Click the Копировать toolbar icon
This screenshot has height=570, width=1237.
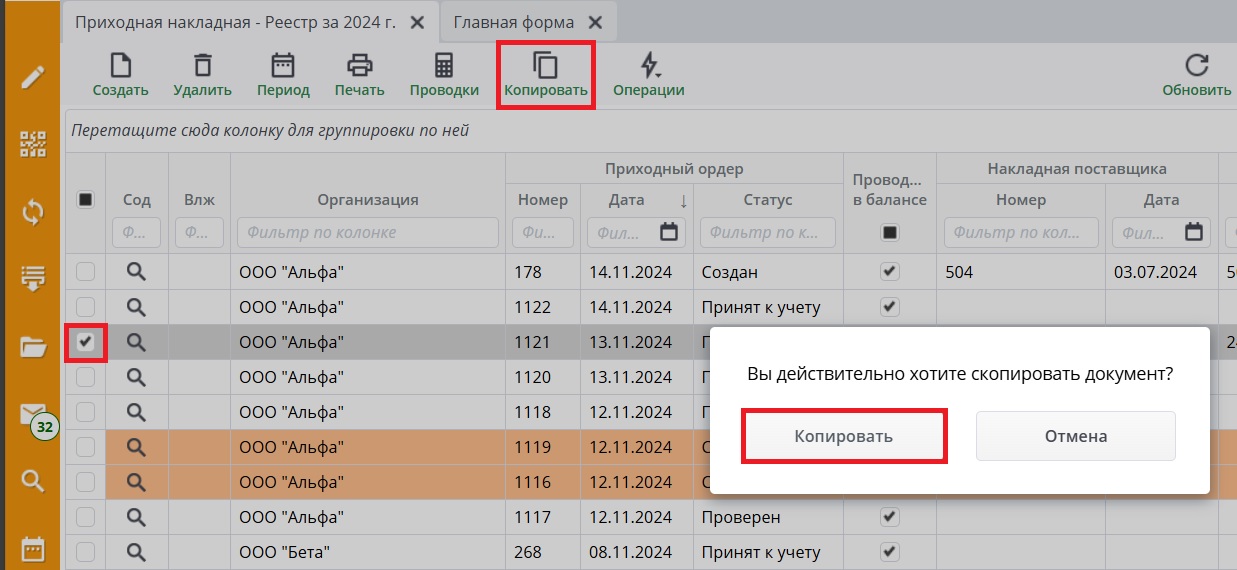tap(545, 67)
